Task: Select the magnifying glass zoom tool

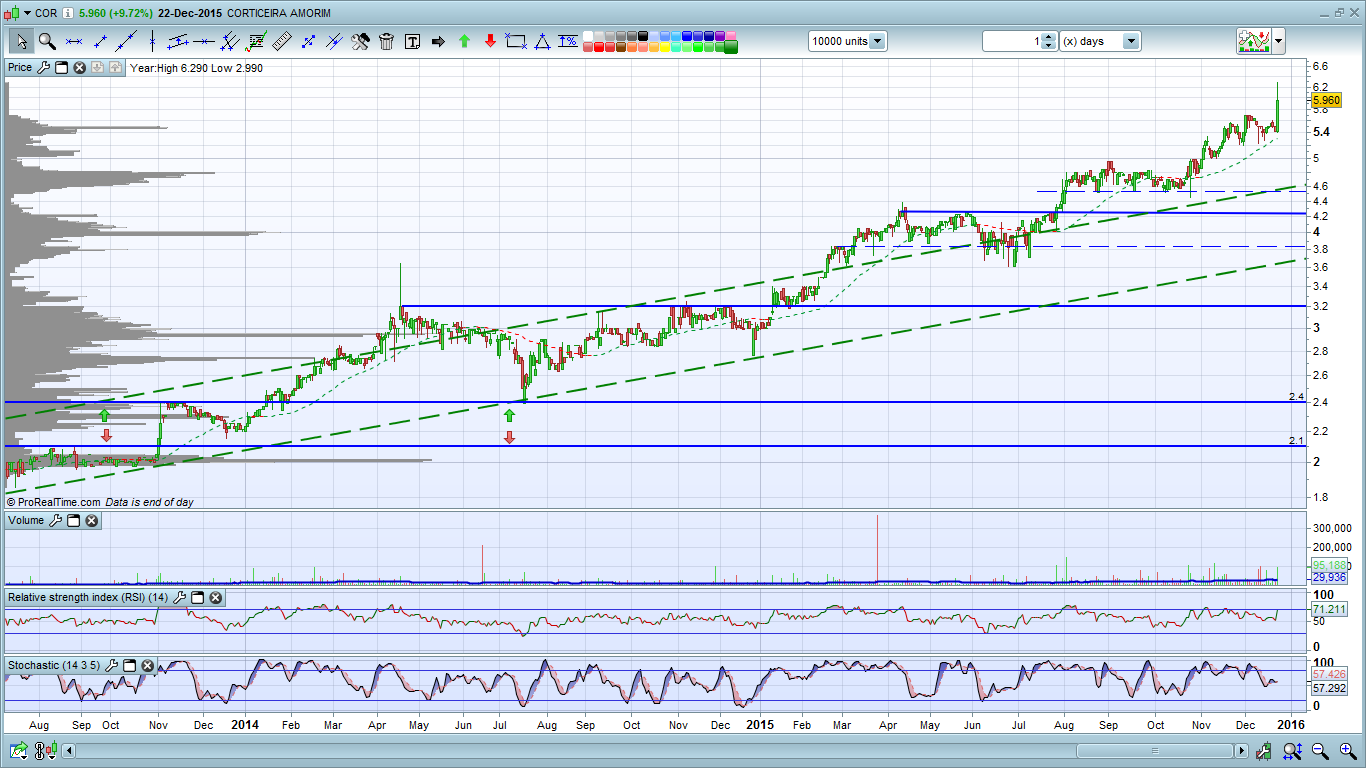Action: click(46, 41)
